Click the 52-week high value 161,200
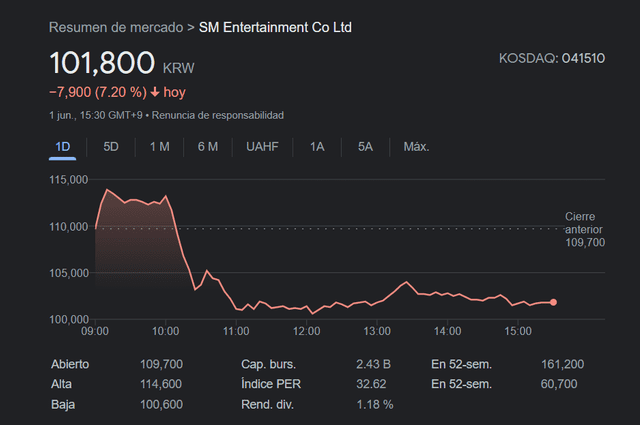640x425 pixels. (562, 364)
